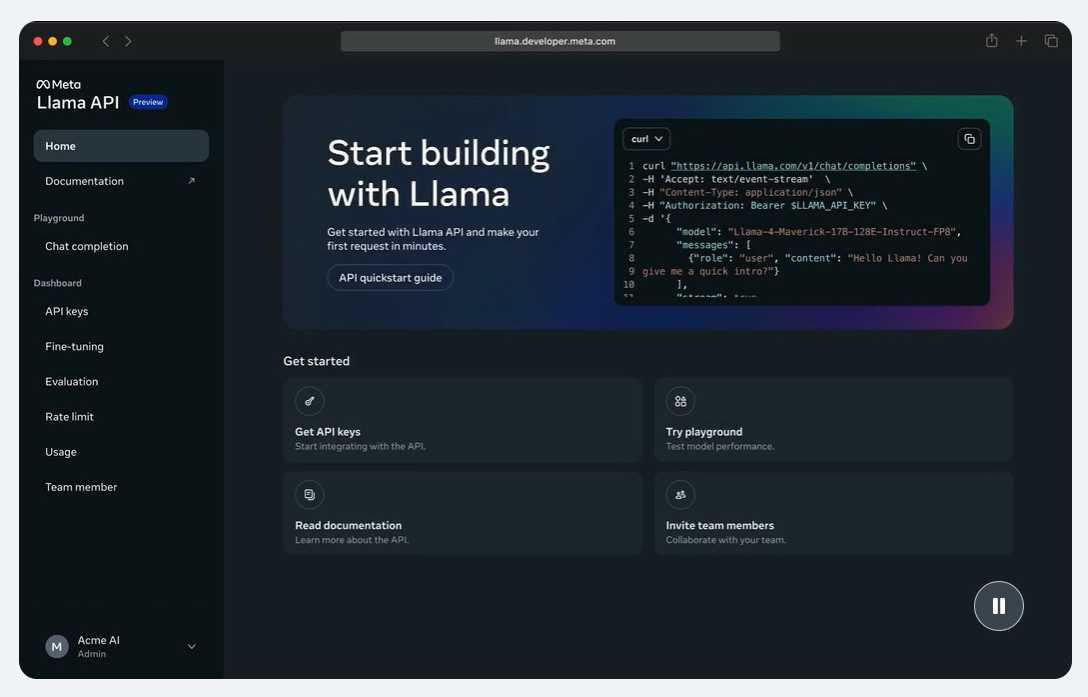
Task: Click the Start building with Llama heading
Action: 439,174
